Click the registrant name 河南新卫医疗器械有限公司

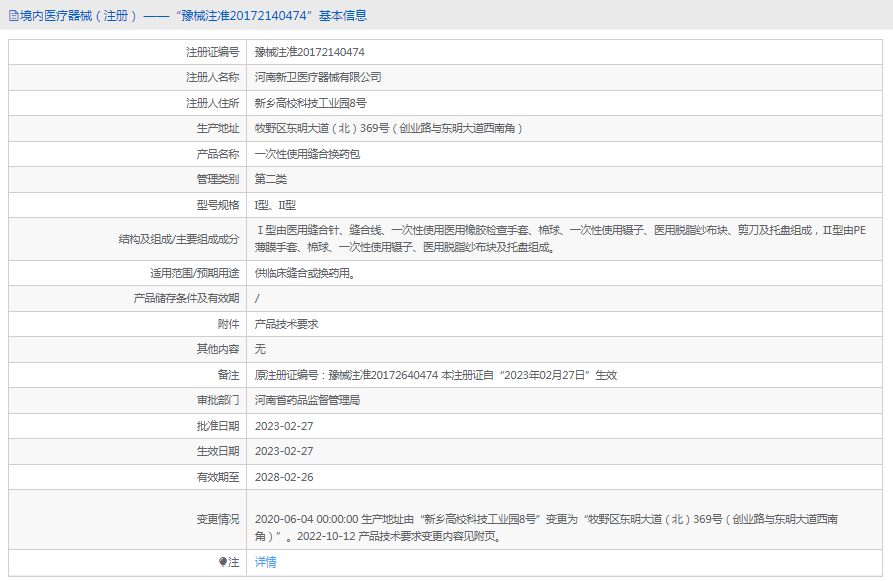tap(318, 77)
